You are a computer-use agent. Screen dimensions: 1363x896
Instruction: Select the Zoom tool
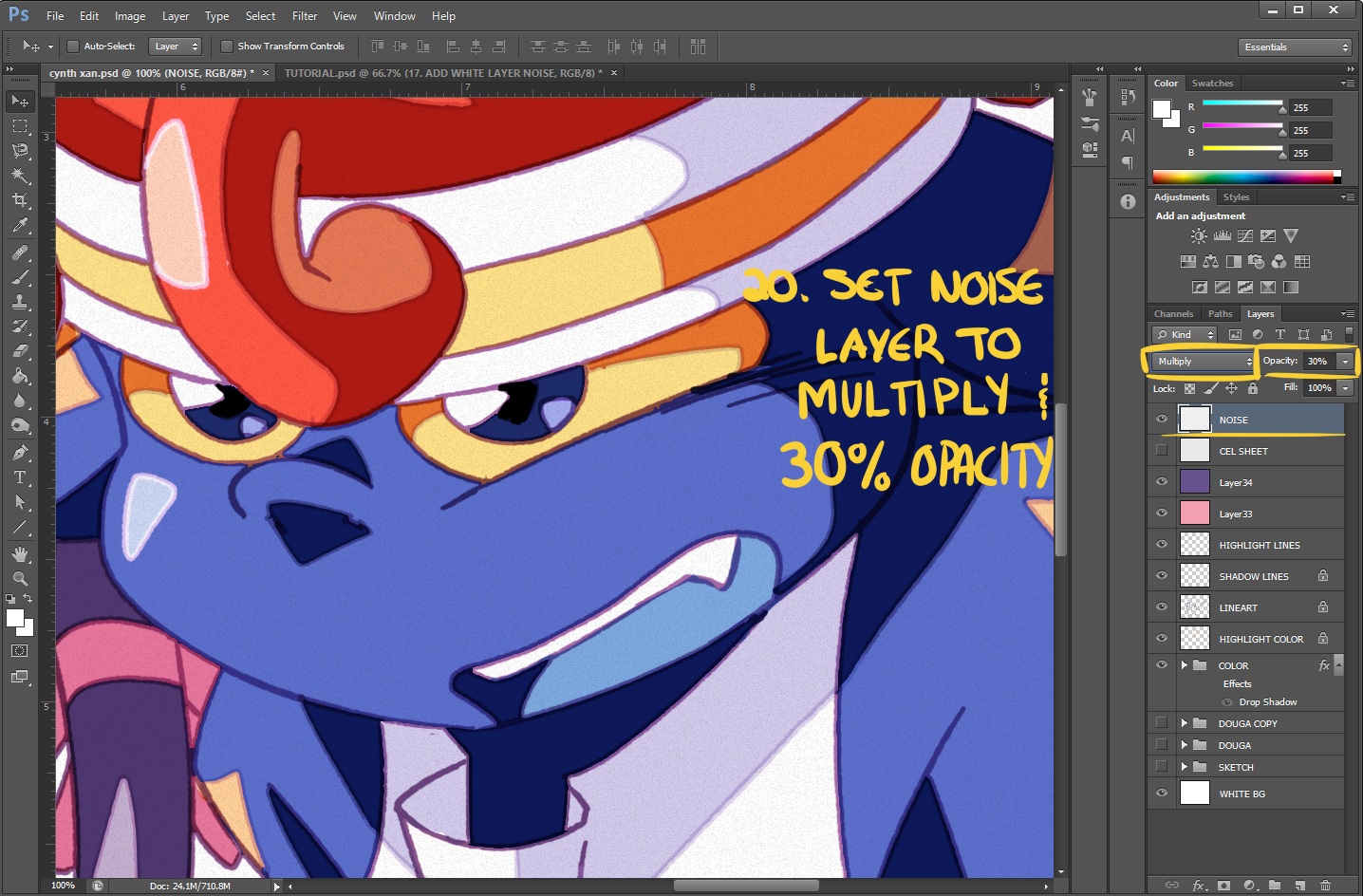click(20, 578)
